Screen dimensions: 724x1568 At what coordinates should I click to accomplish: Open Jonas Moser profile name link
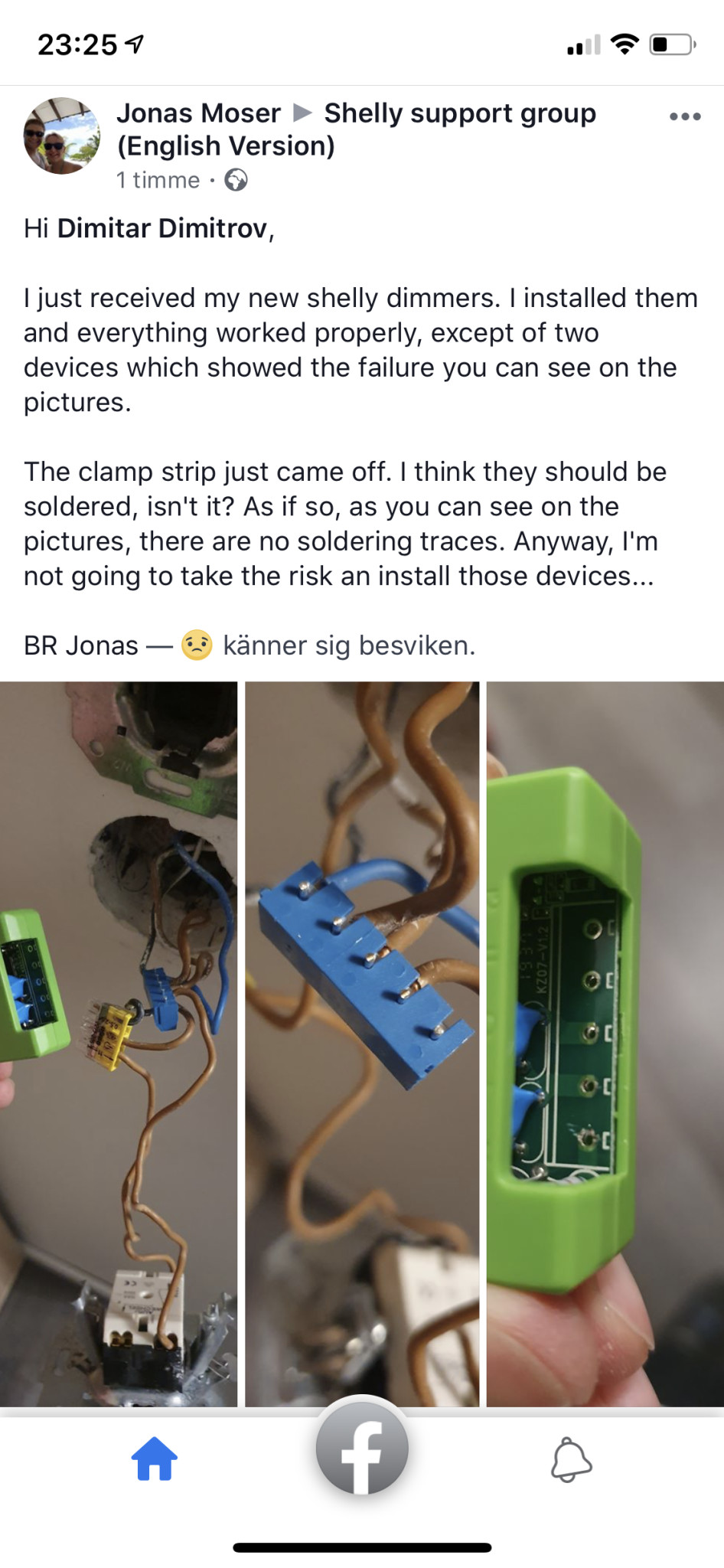click(198, 113)
